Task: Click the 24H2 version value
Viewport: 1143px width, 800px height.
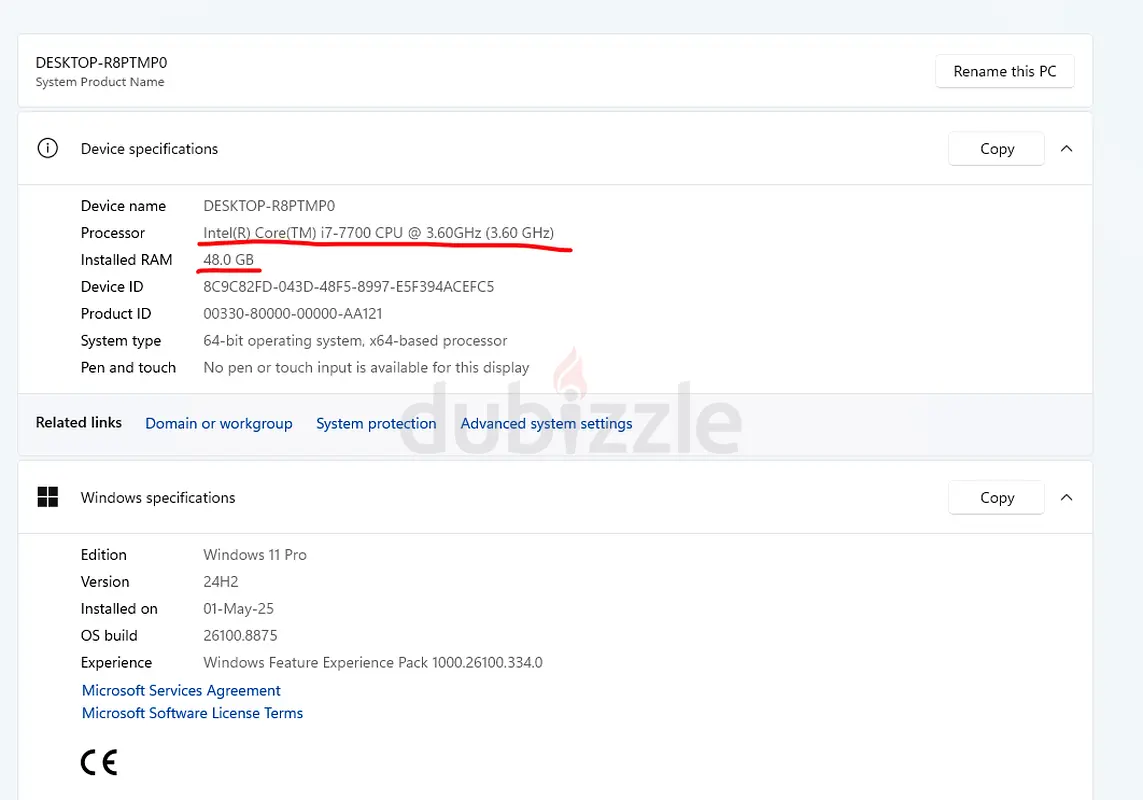Action: [221, 582]
